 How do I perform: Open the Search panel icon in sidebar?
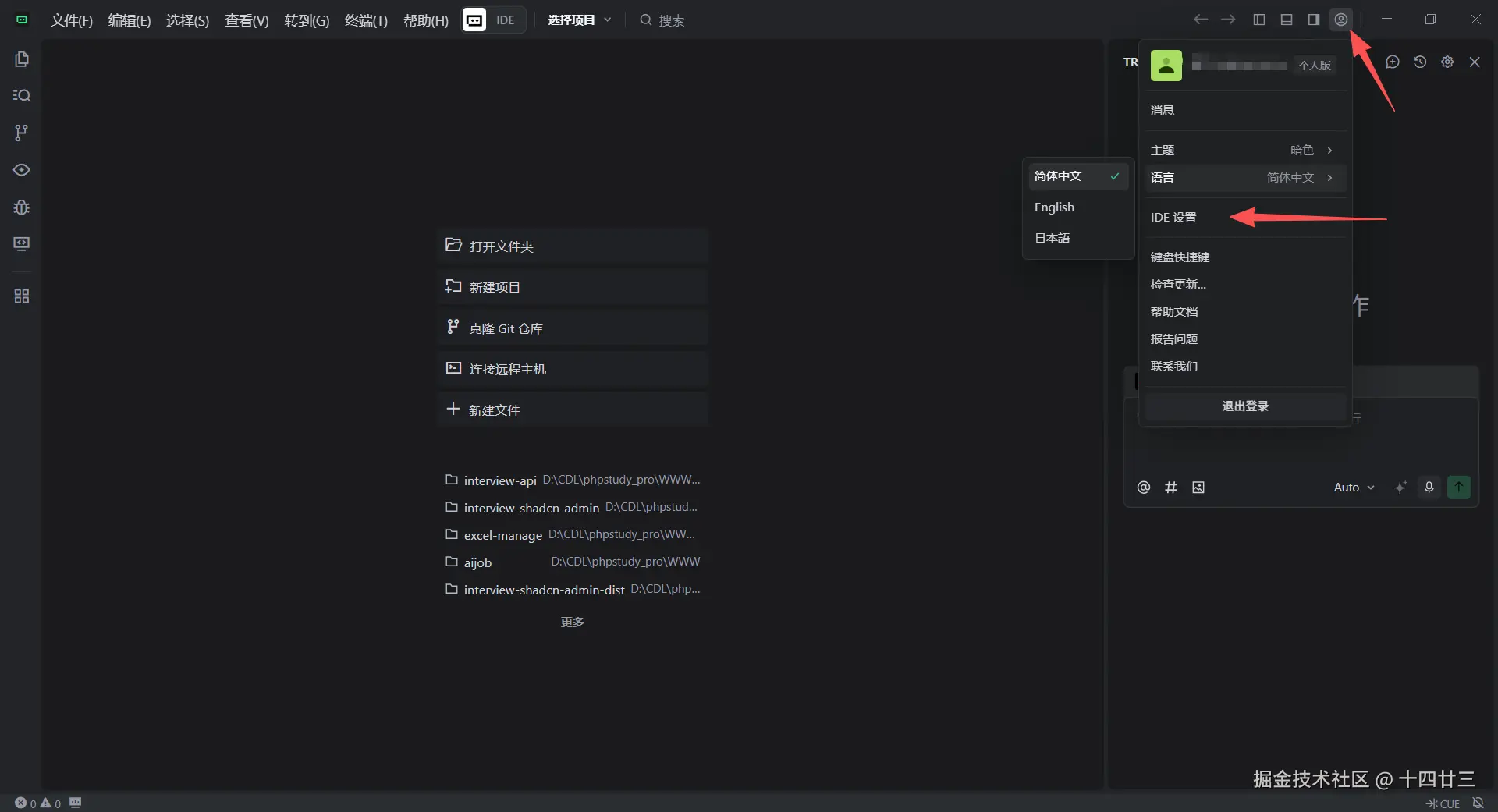click(22, 95)
